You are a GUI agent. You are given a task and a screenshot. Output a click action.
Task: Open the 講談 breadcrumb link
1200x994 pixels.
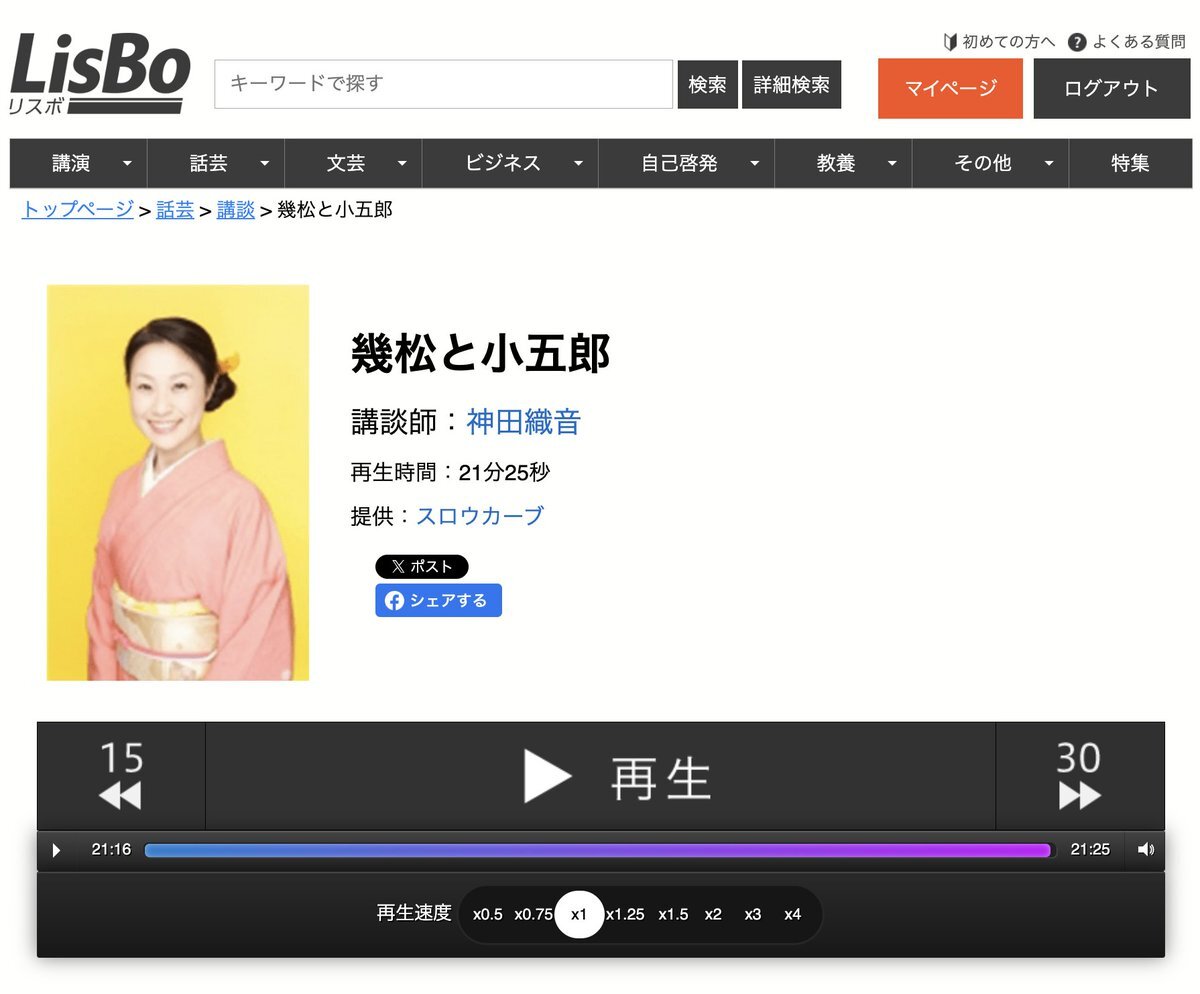(236, 210)
